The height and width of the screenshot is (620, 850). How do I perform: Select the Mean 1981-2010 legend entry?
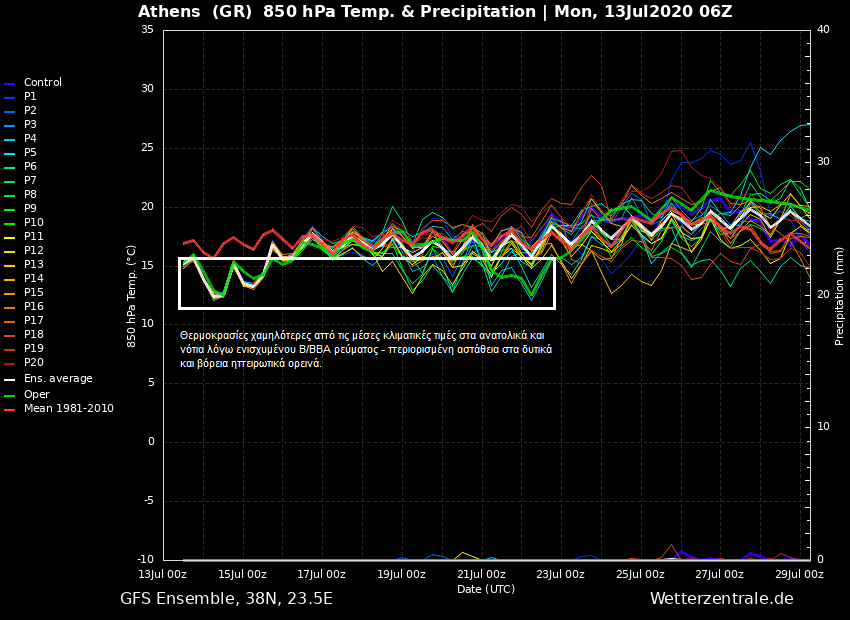point(68,409)
